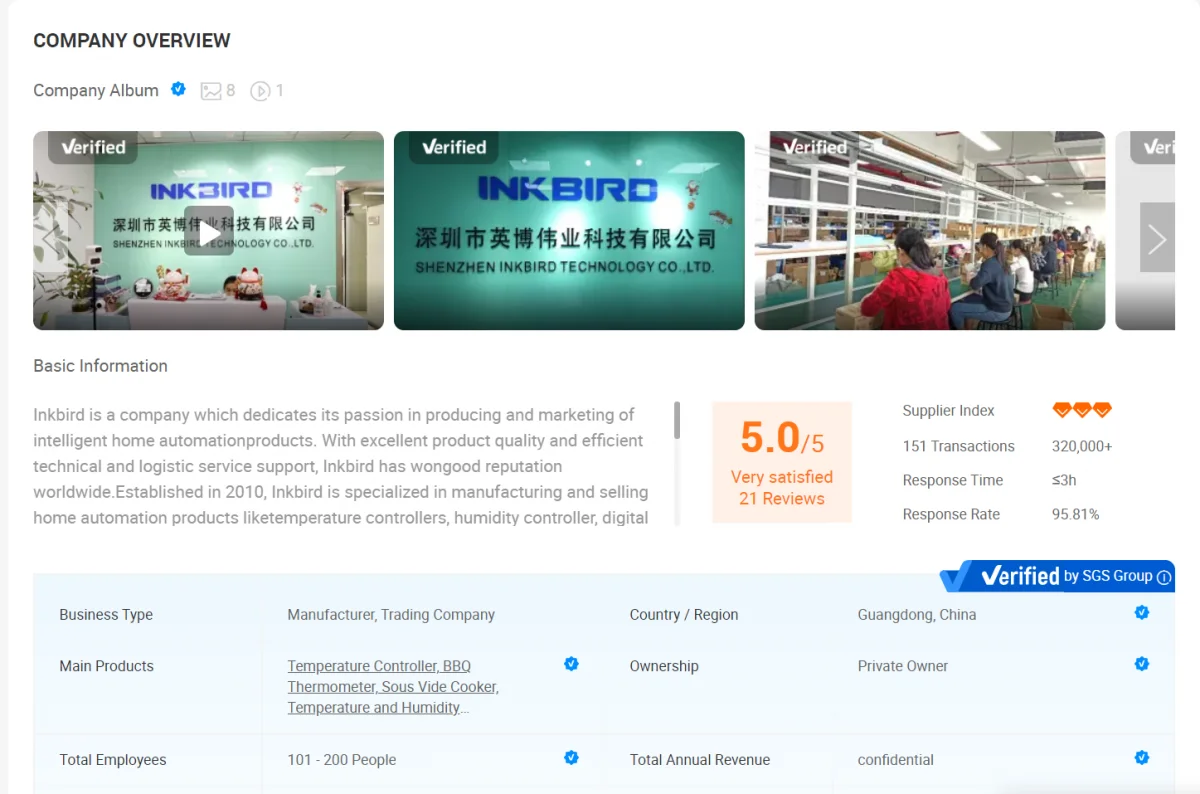The height and width of the screenshot is (794, 1200).
Task: Click the verified check for Country / Region
Action: (1141, 612)
